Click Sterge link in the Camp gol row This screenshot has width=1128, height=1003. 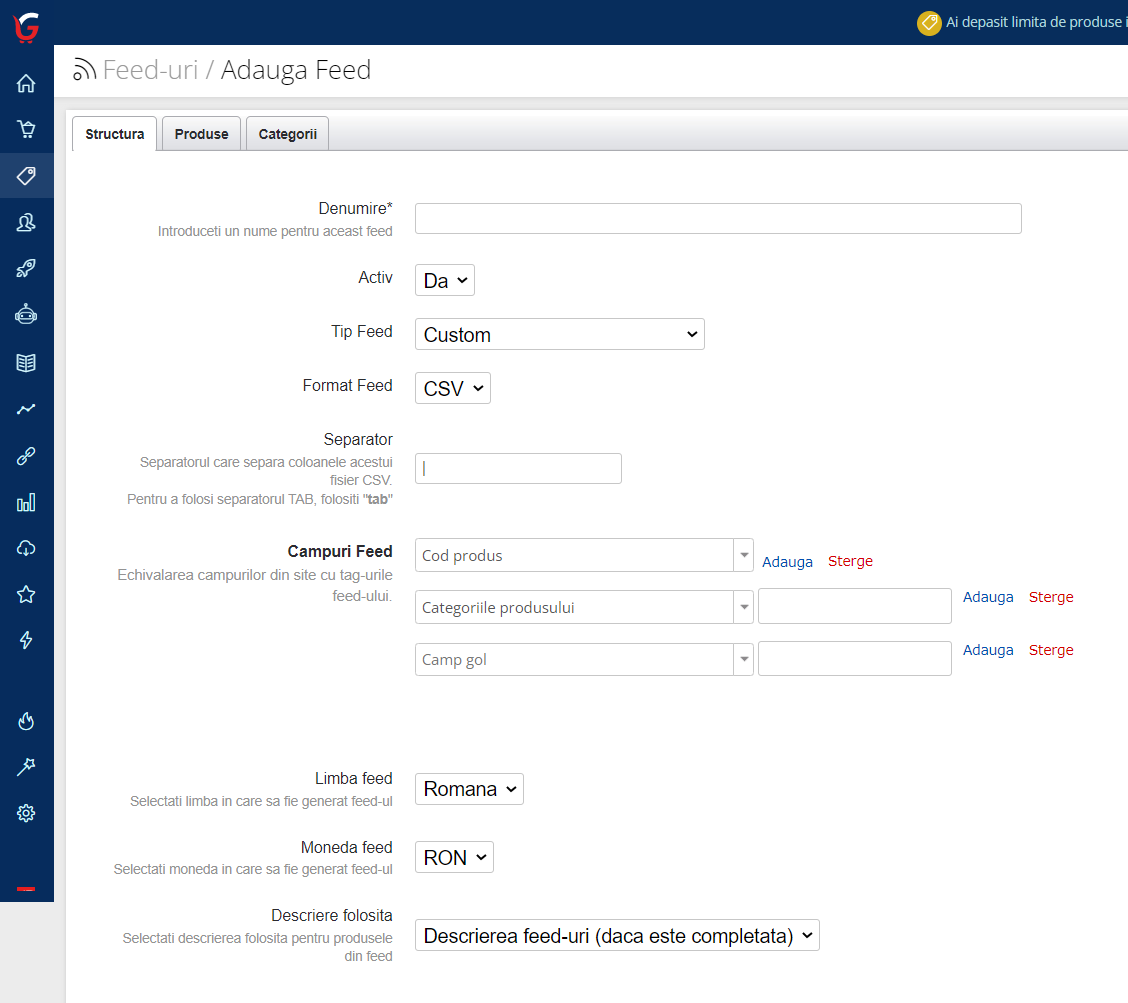(1051, 650)
